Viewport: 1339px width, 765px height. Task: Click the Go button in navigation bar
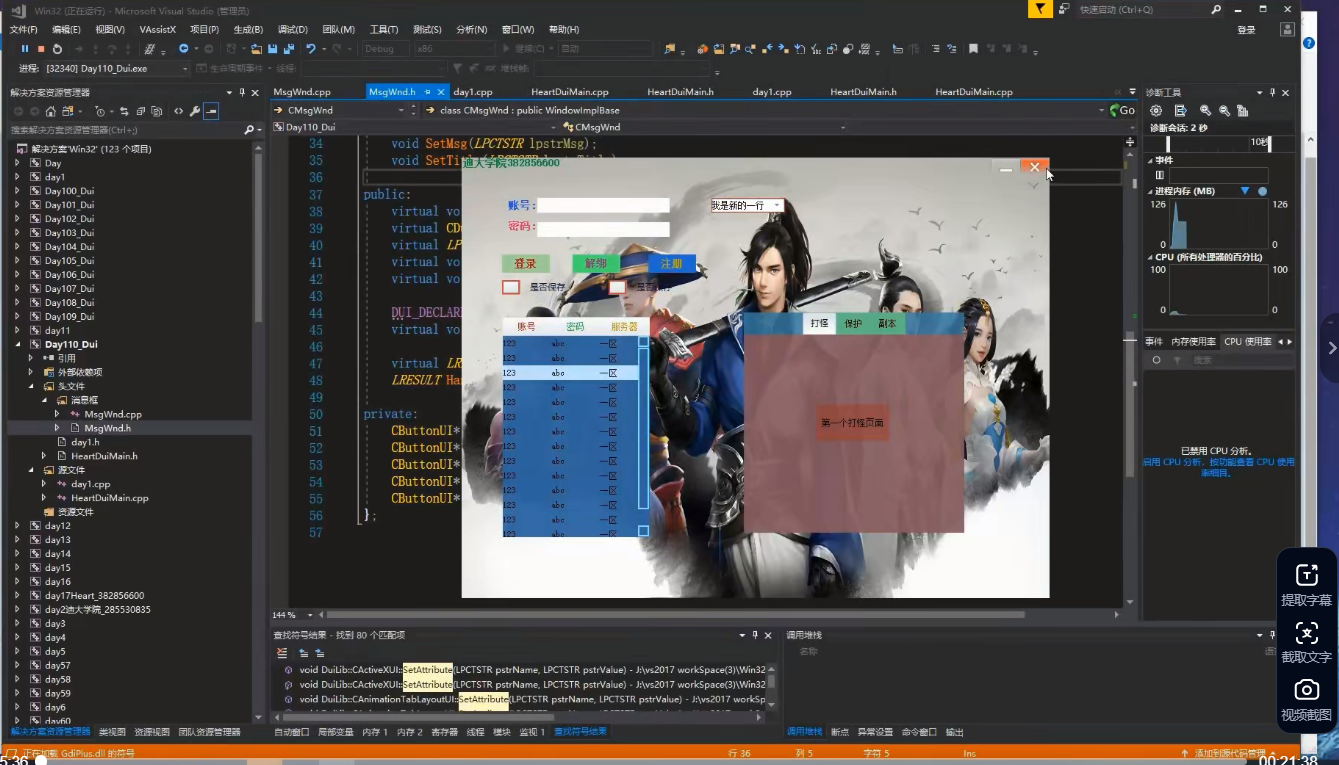(1122, 110)
